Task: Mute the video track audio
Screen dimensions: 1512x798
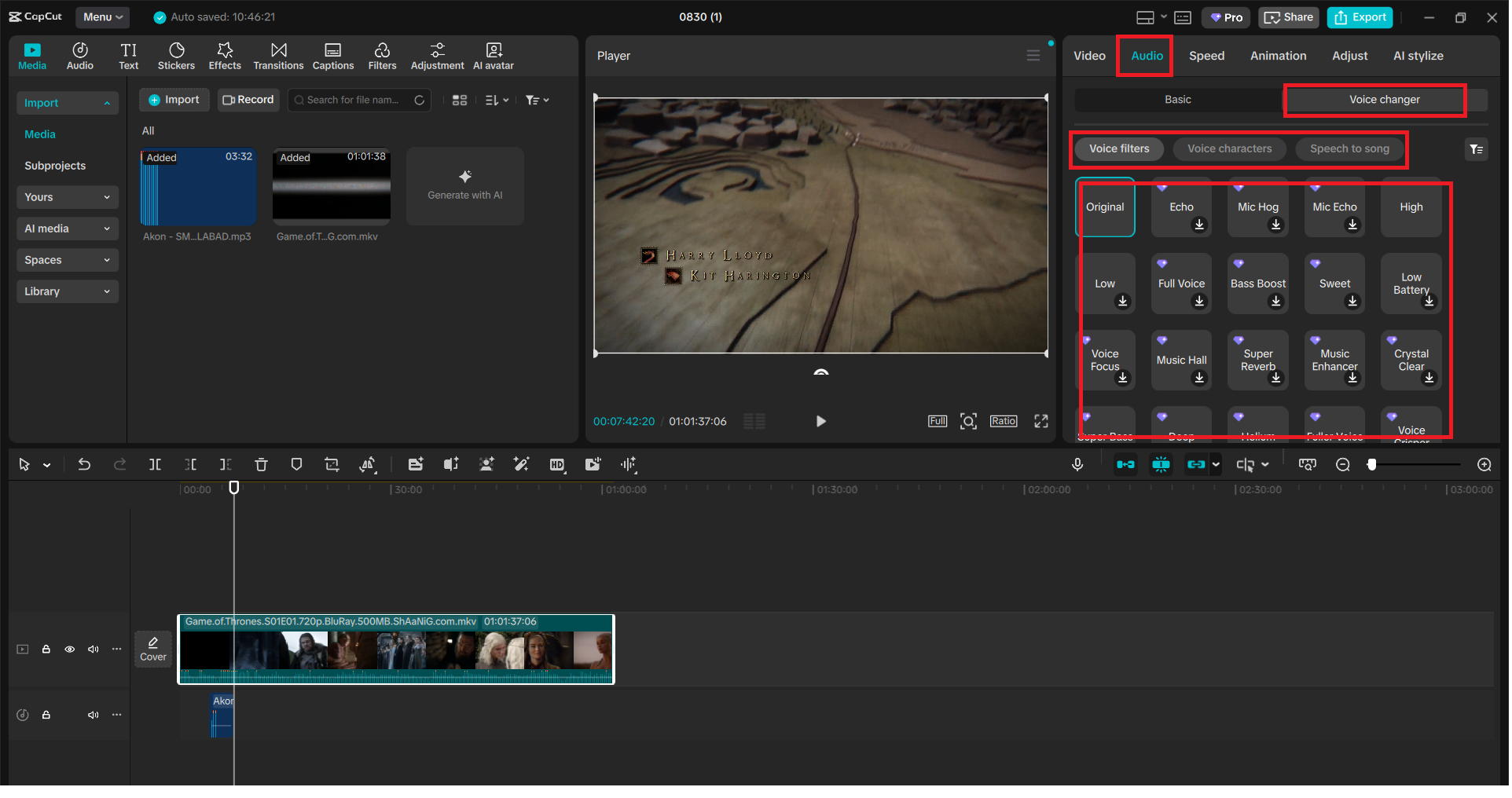Action: [x=94, y=650]
